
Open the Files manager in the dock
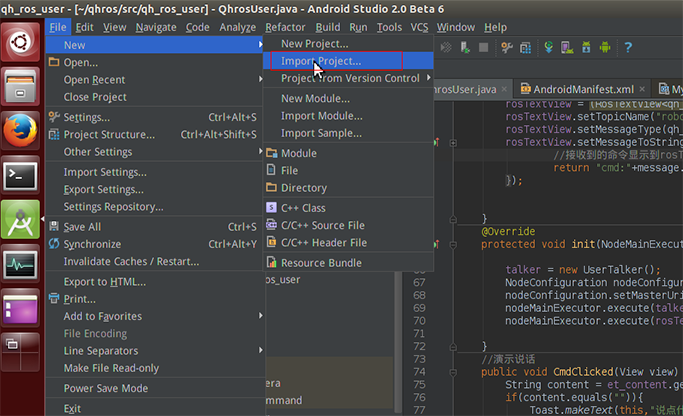tap(20, 86)
